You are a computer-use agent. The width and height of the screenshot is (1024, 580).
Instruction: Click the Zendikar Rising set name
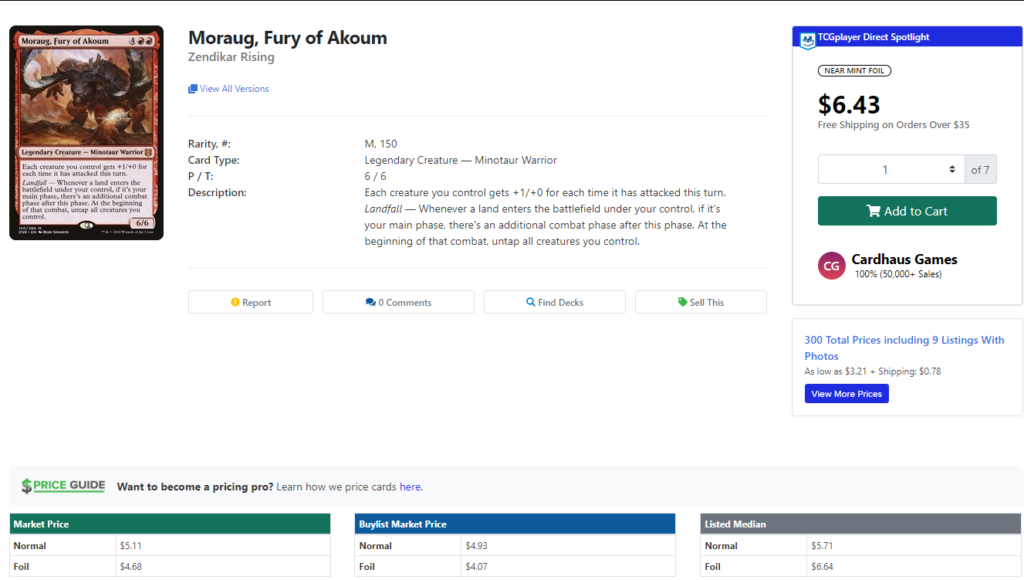(x=231, y=57)
